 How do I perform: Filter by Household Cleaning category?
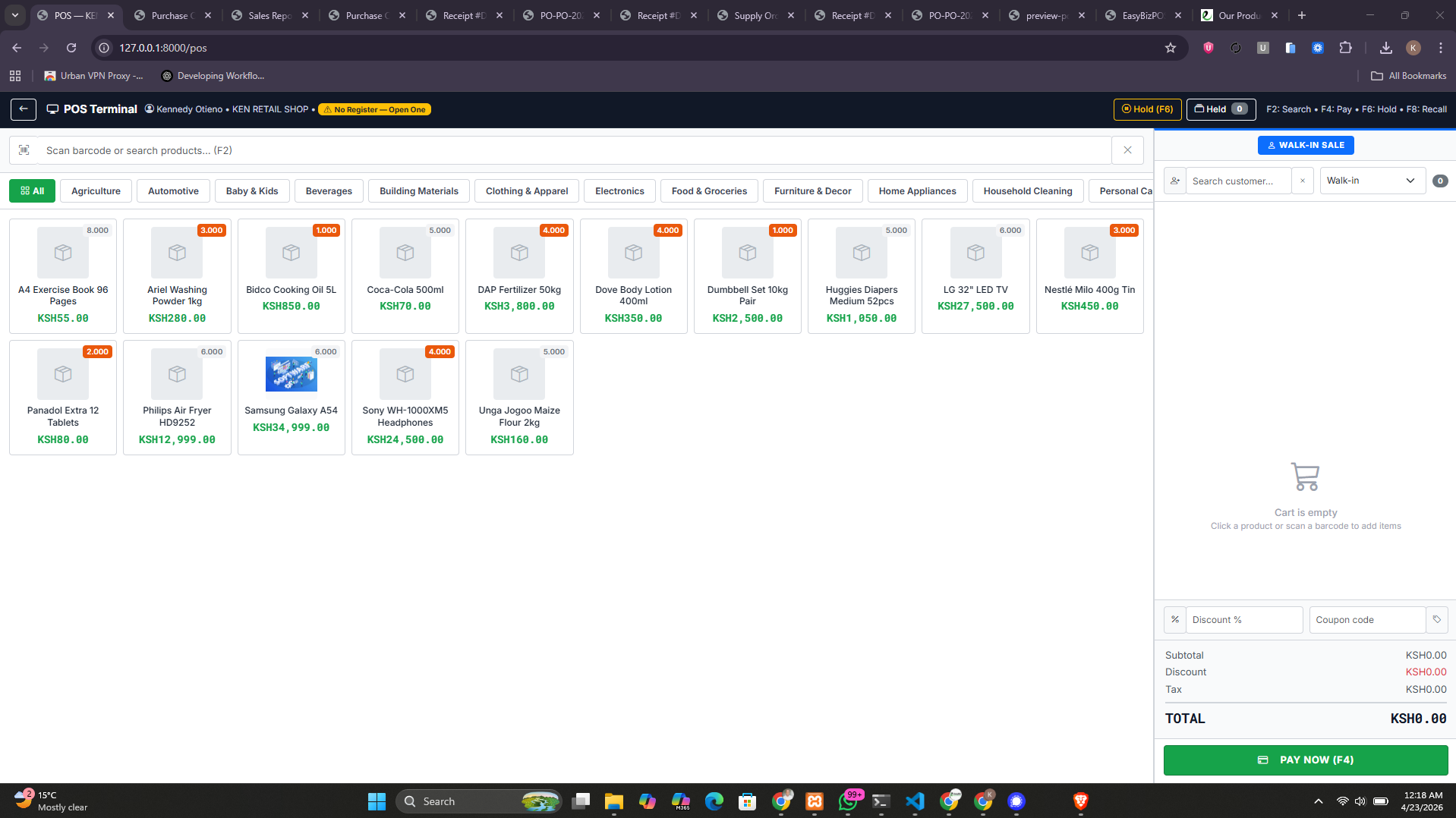[1028, 191]
